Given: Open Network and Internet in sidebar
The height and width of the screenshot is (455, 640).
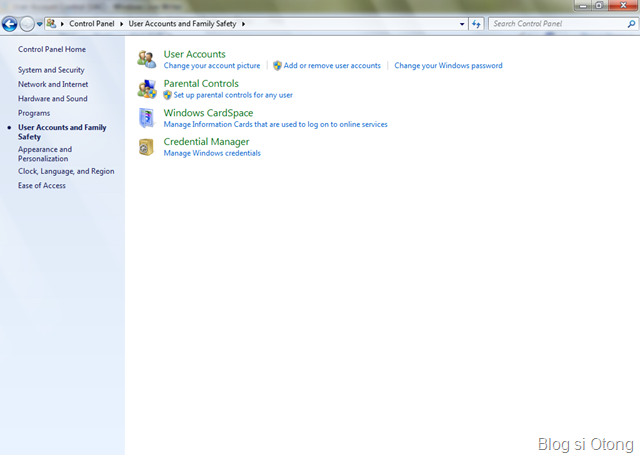Looking at the screenshot, I should pyautogui.click(x=53, y=84).
